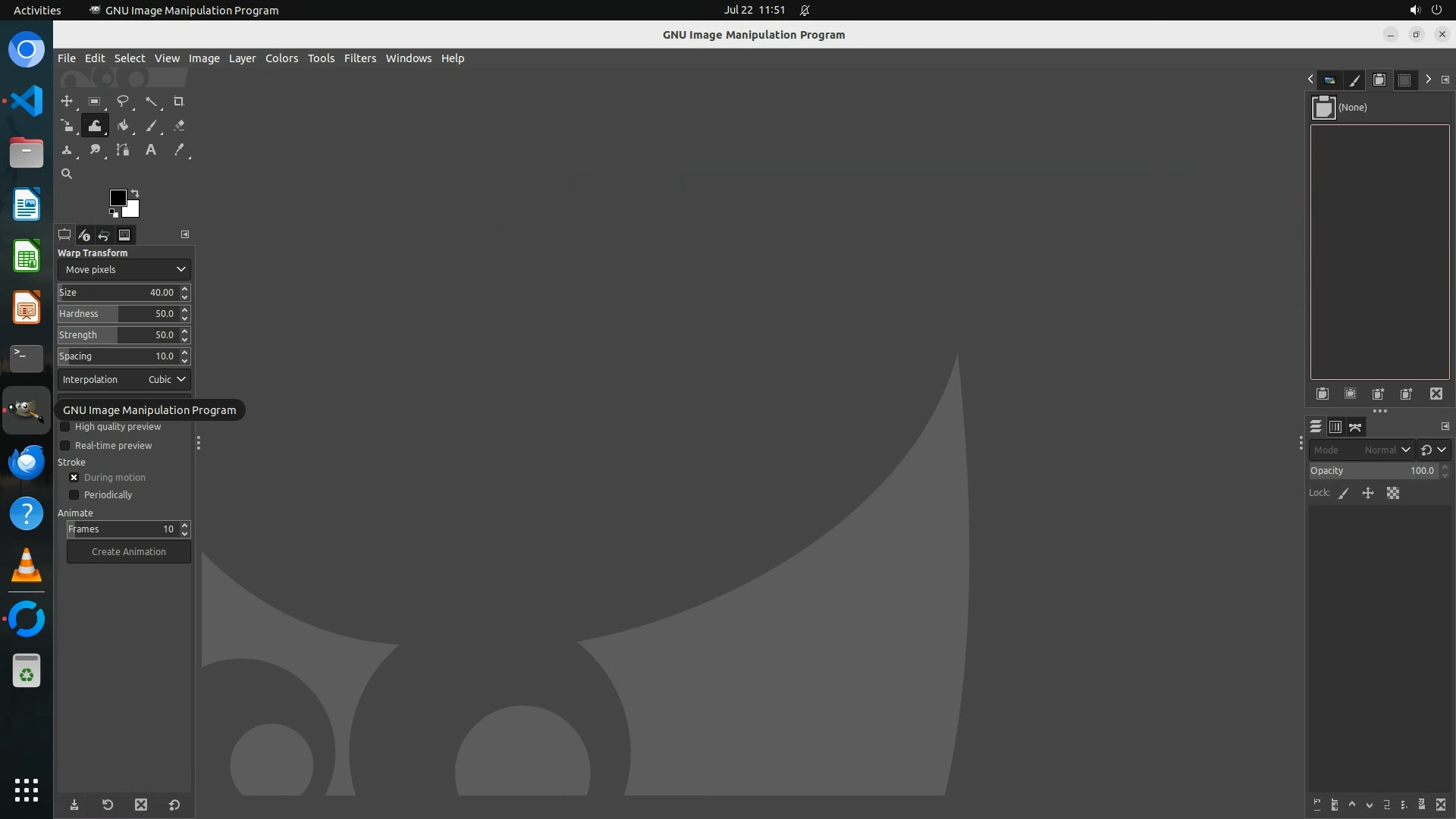Screen dimensions: 1456x819
Task: Select the Eraser tool
Action: pyautogui.click(x=179, y=126)
